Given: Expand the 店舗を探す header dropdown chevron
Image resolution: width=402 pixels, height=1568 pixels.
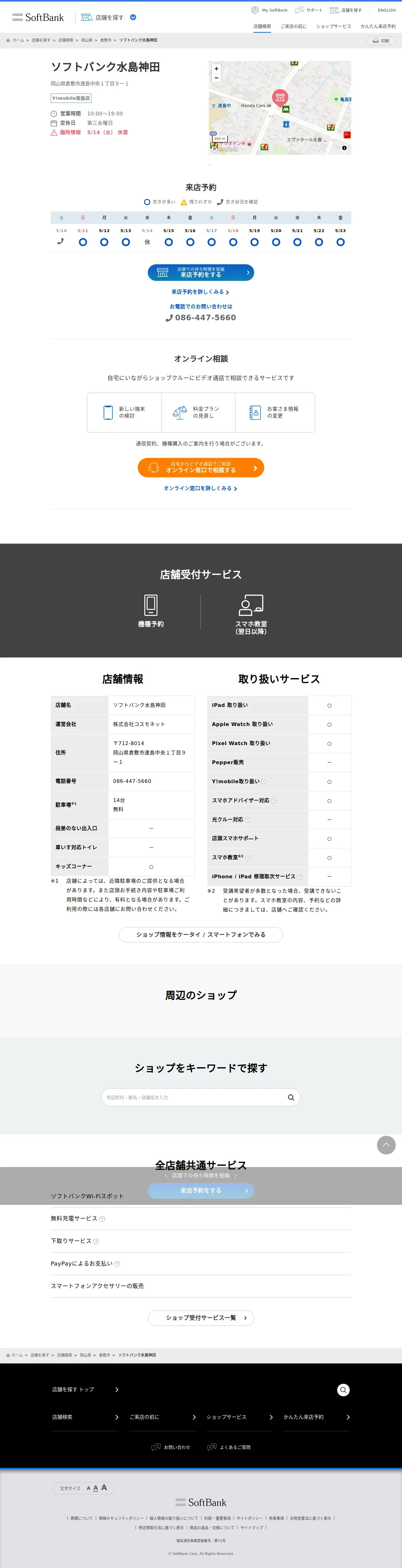Looking at the screenshot, I should coord(133,17).
